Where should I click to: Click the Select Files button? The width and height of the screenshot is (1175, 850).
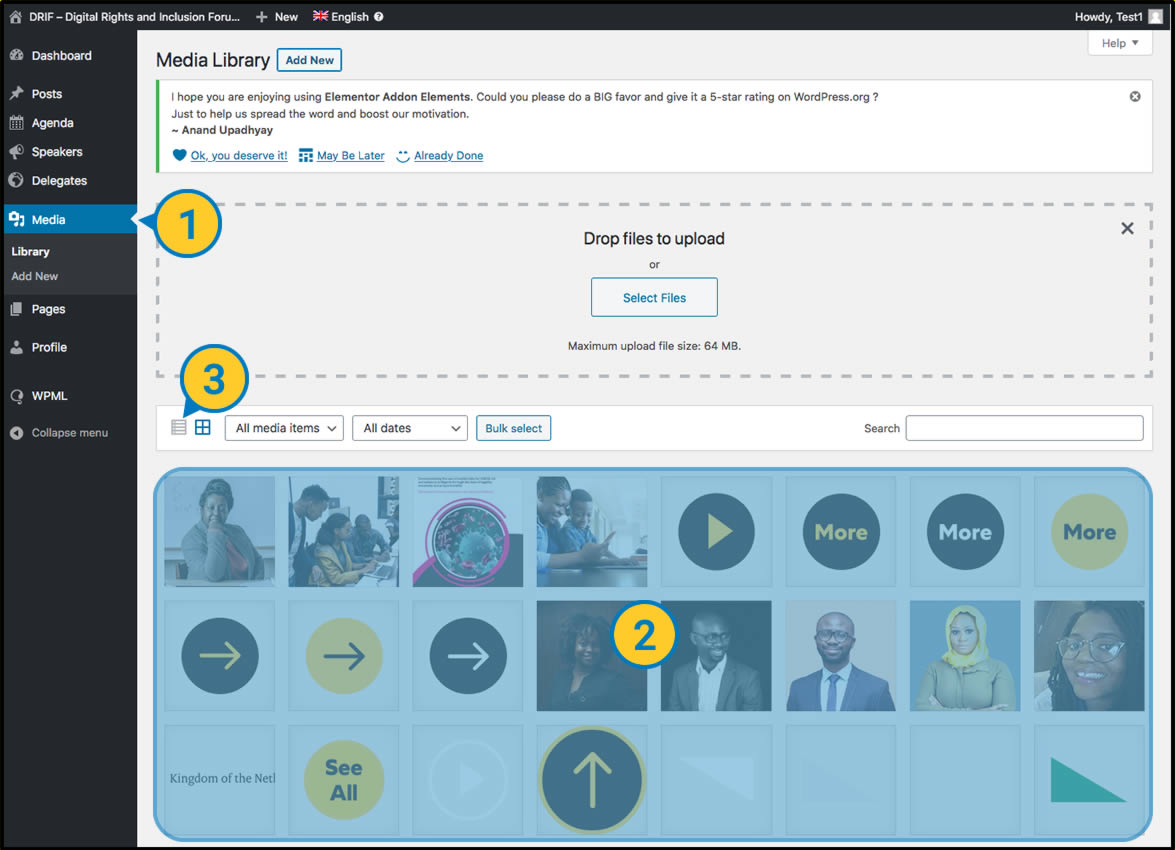click(x=654, y=297)
